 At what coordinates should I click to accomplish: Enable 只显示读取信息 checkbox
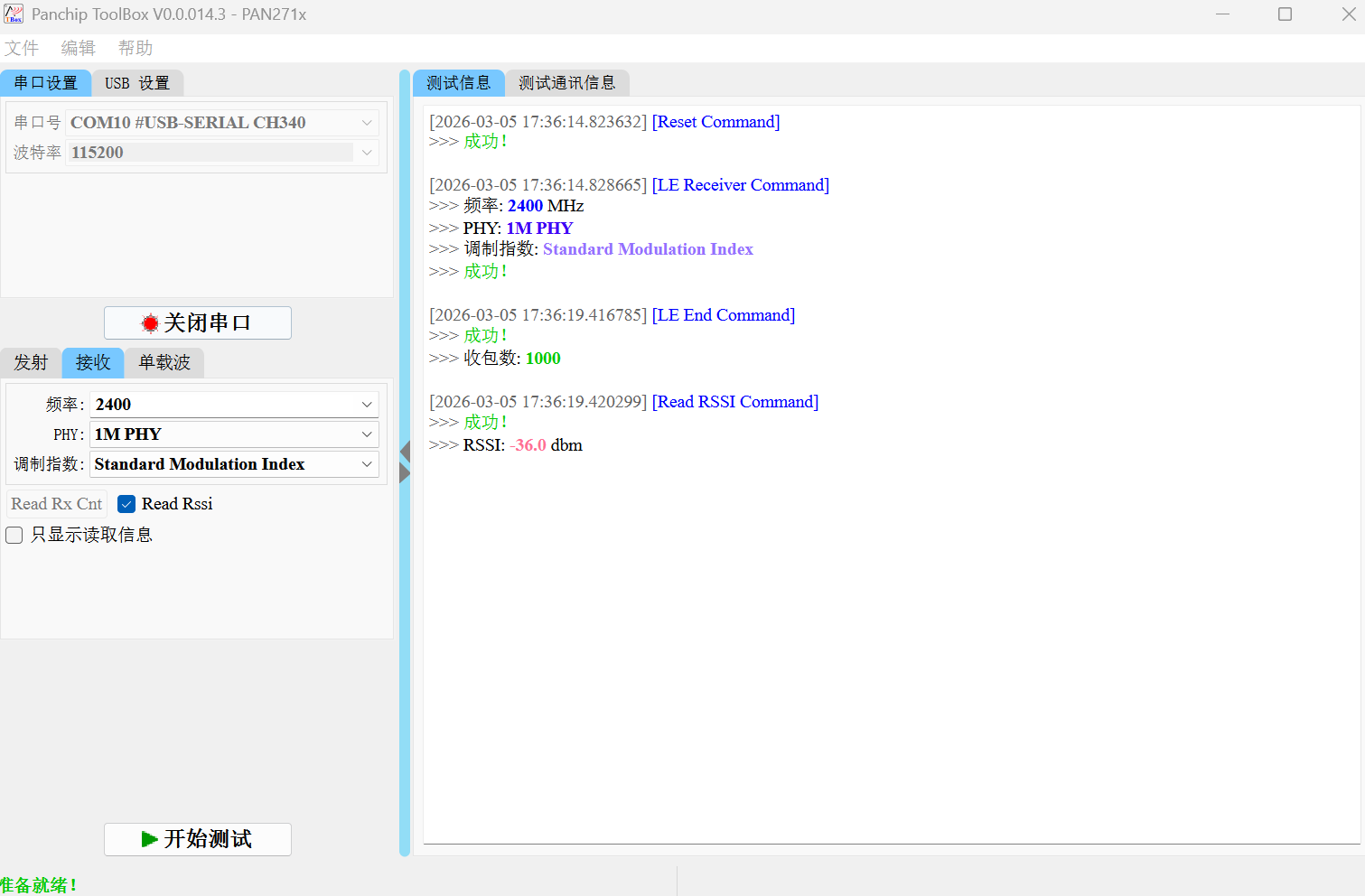coord(14,535)
